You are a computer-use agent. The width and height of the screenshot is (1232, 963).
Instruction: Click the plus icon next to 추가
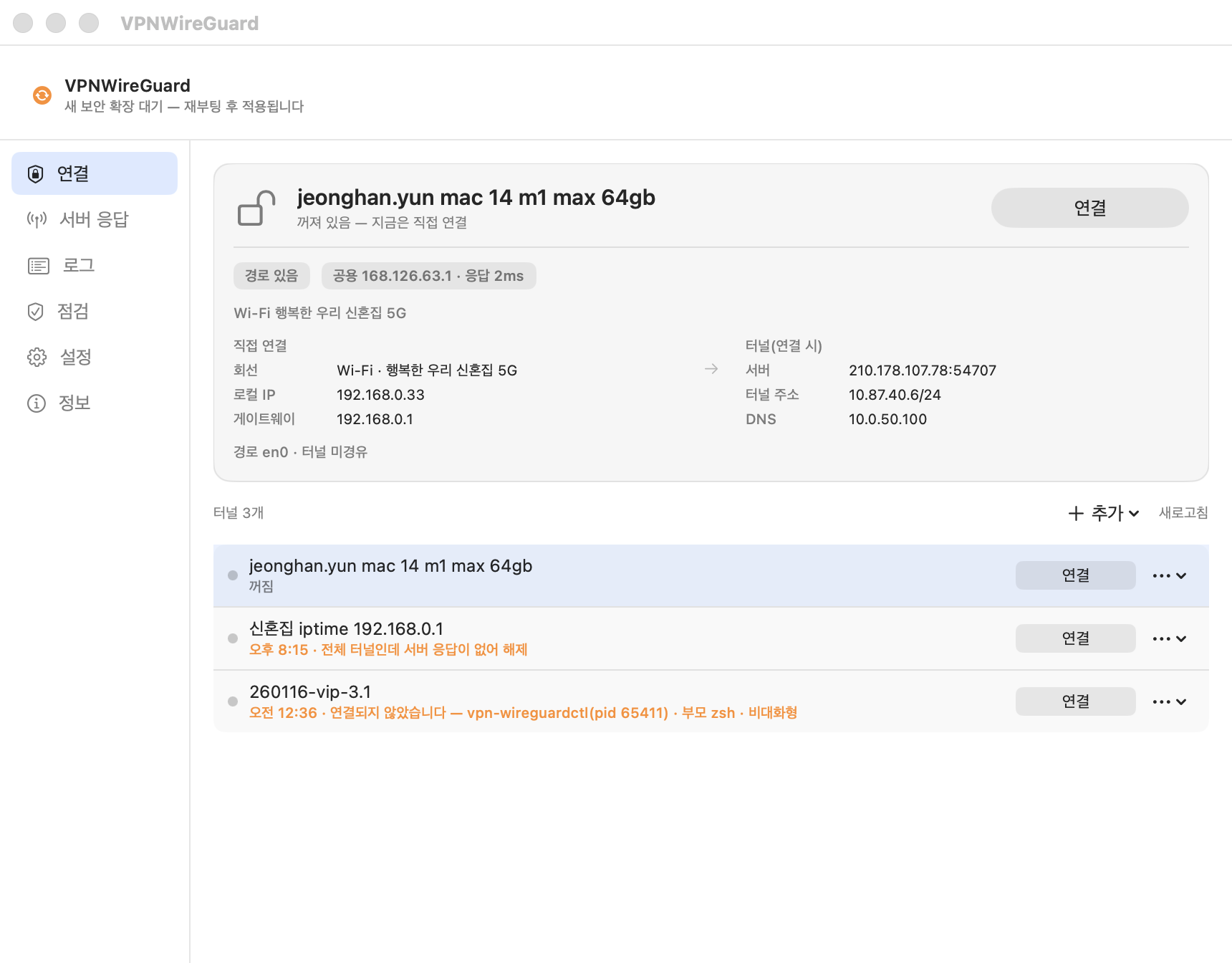[x=1075, y=513]
